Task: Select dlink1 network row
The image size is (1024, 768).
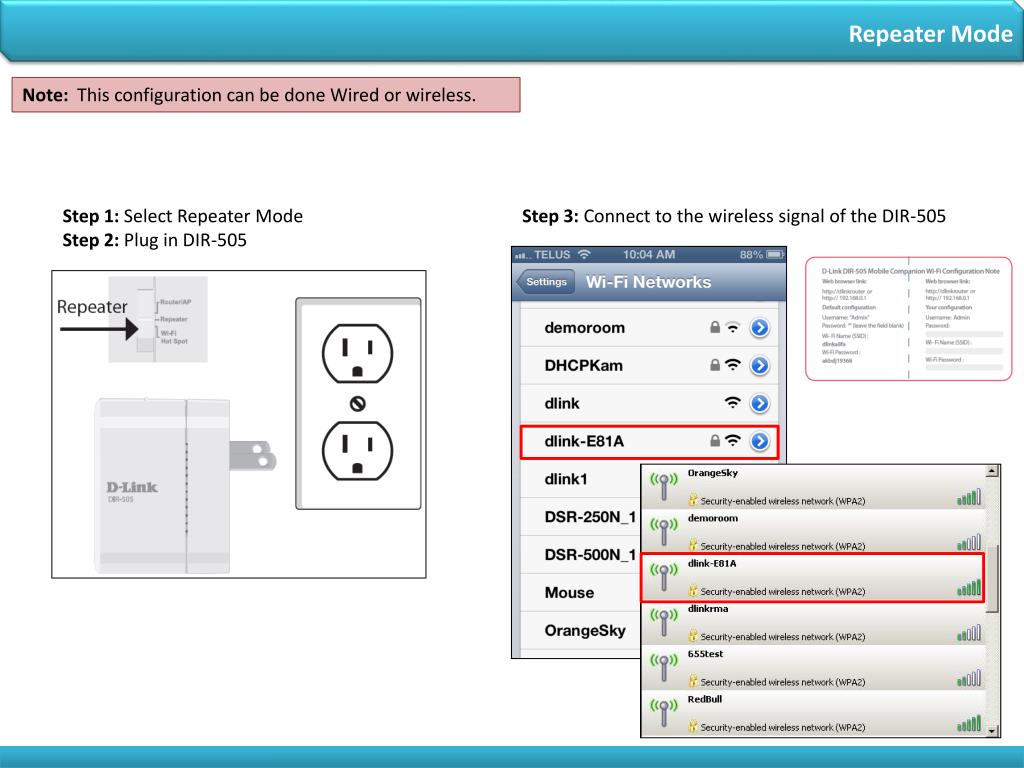Action: point(581,479)
